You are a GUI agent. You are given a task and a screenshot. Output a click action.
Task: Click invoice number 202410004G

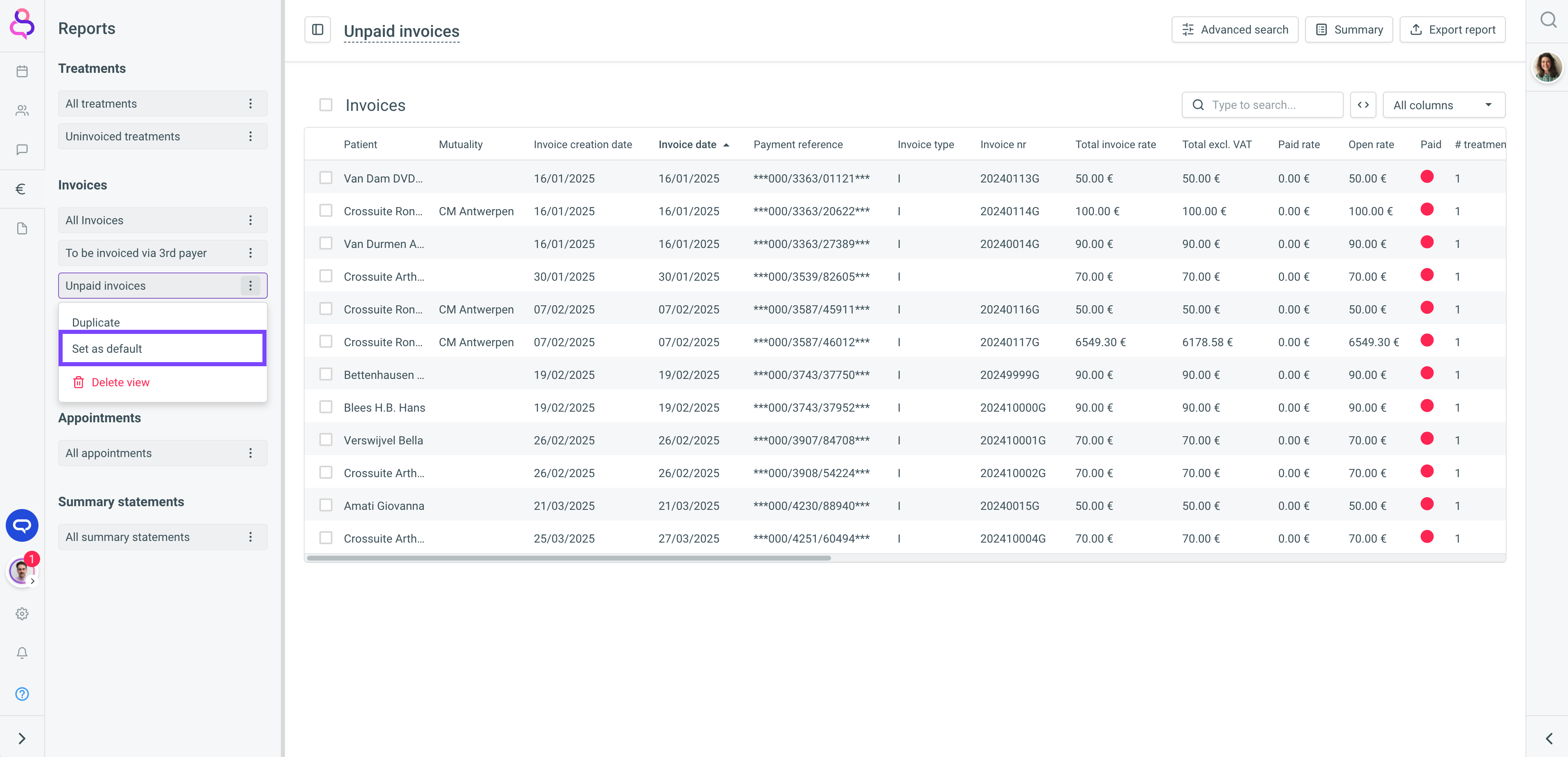point(1013,538)
